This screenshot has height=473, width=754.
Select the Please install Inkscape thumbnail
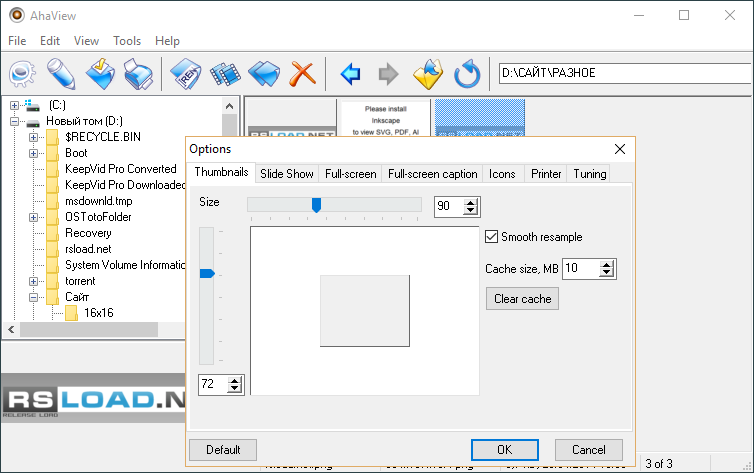coord(385,119)
